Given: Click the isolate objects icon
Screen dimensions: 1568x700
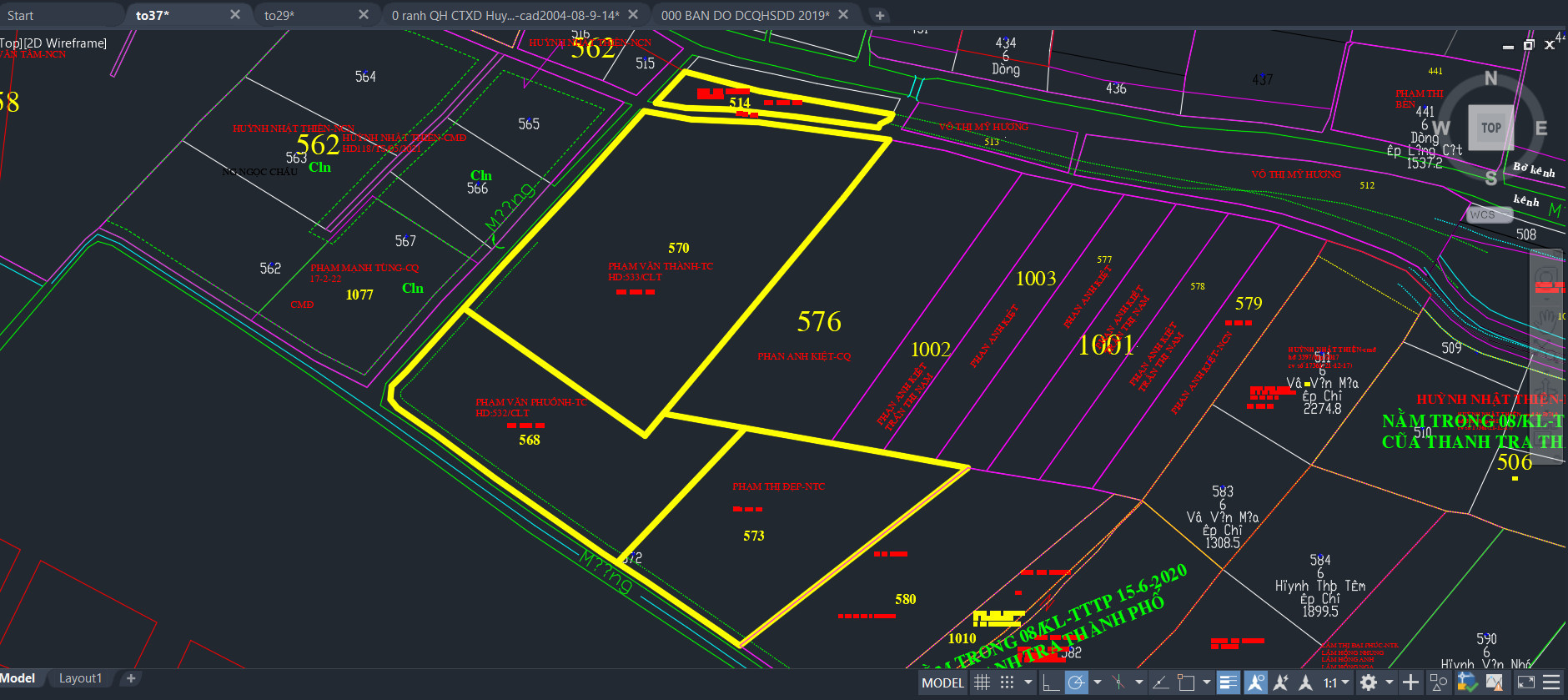Looking at the screenshot, I should [1439, 682].
